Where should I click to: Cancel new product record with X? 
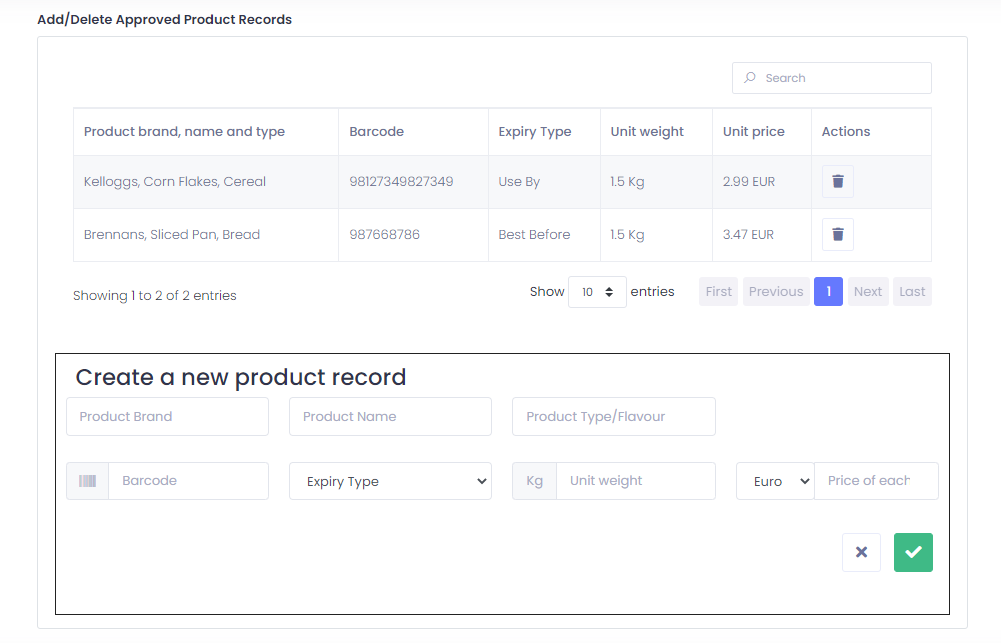[861, 552]
